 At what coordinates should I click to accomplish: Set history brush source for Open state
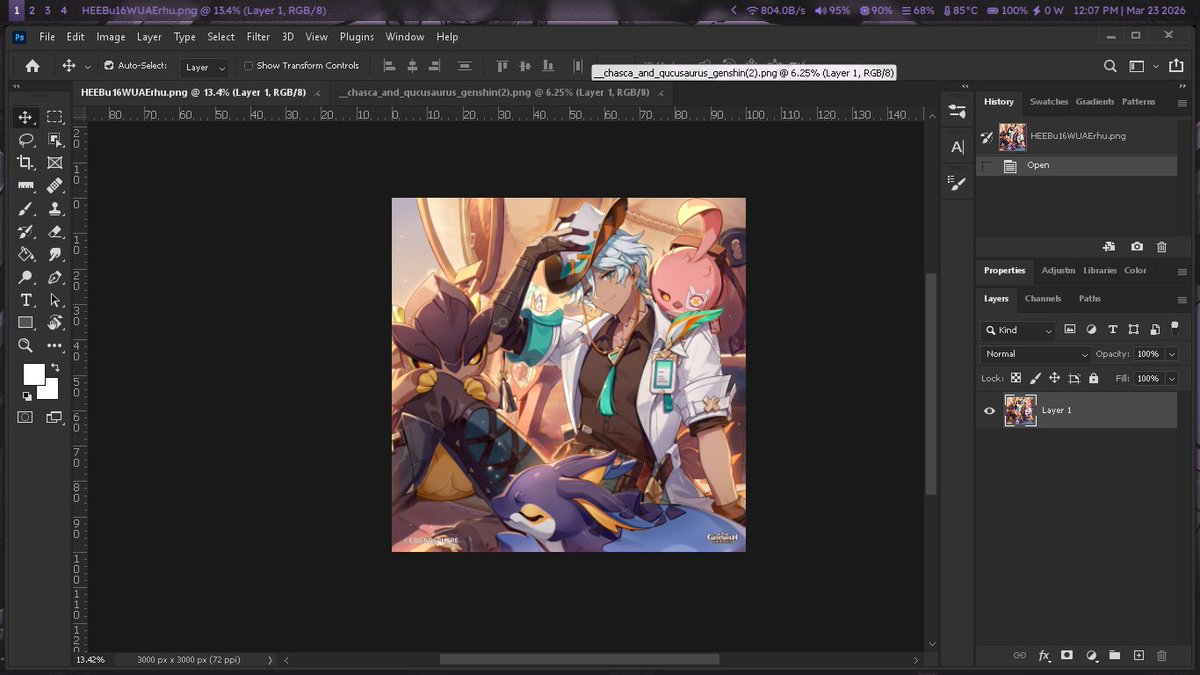(x=988, y=165)
